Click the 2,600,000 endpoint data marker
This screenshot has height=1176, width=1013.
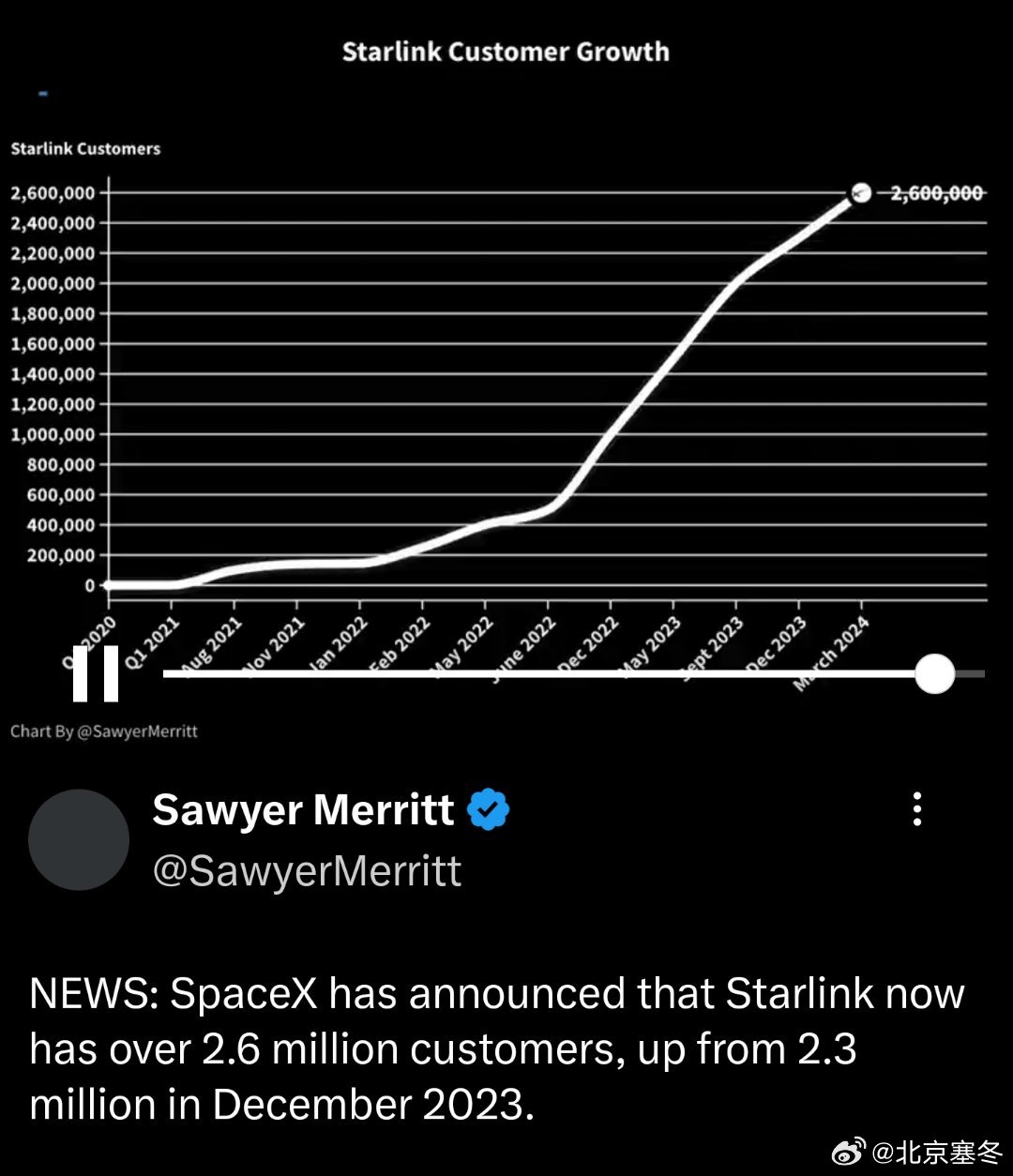[861, 193]
